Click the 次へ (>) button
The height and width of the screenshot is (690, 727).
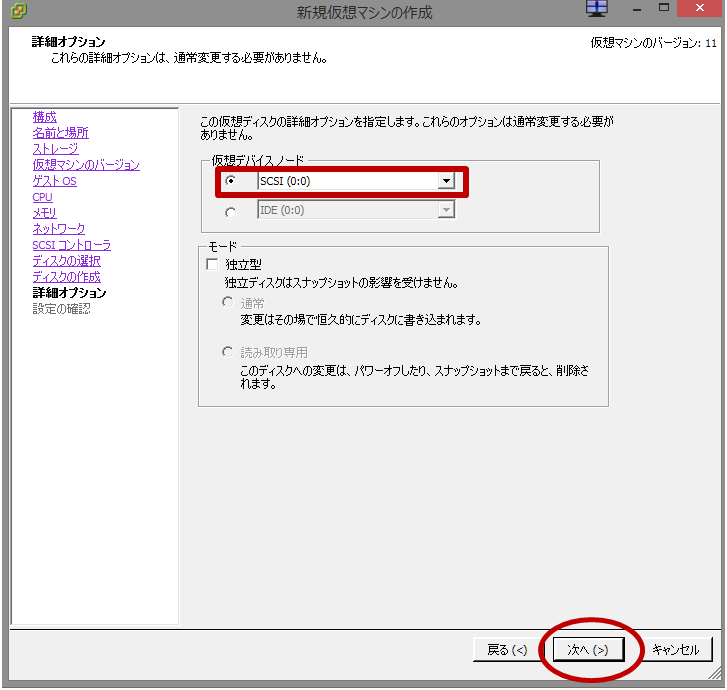pyautogui.click(x=588, y=650)
